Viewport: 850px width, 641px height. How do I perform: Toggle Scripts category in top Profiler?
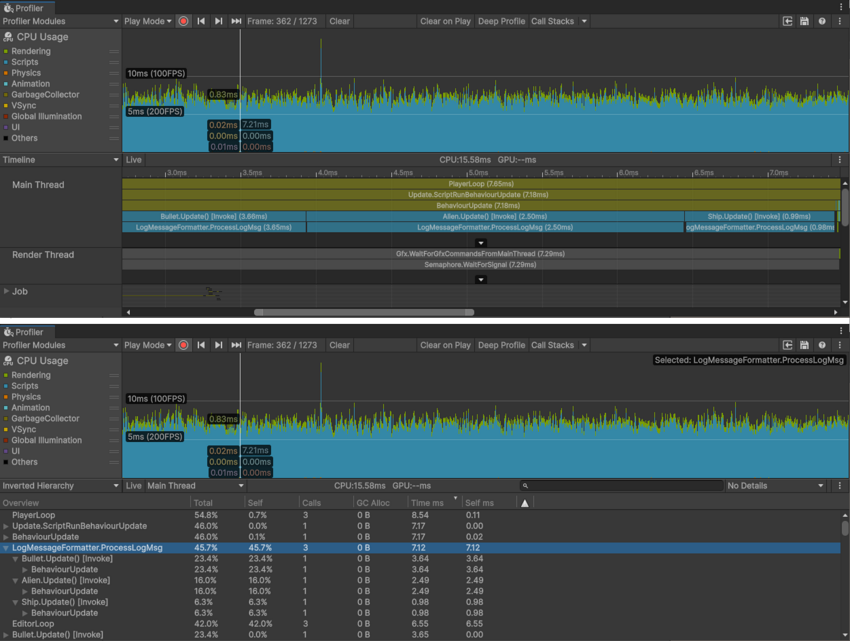pyautogui.click(x=6, y=62)
